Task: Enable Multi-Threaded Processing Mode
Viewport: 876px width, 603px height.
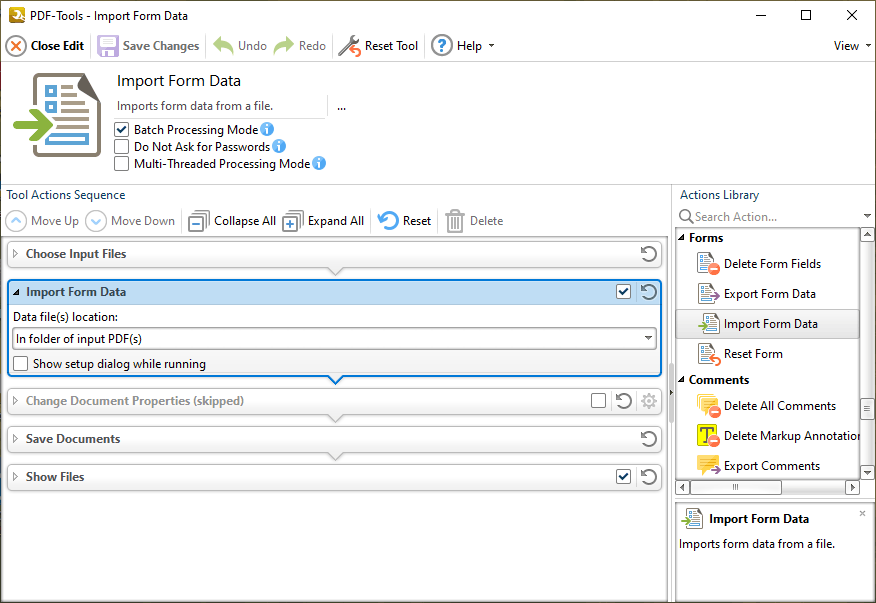Action: [x=121, y=164]
